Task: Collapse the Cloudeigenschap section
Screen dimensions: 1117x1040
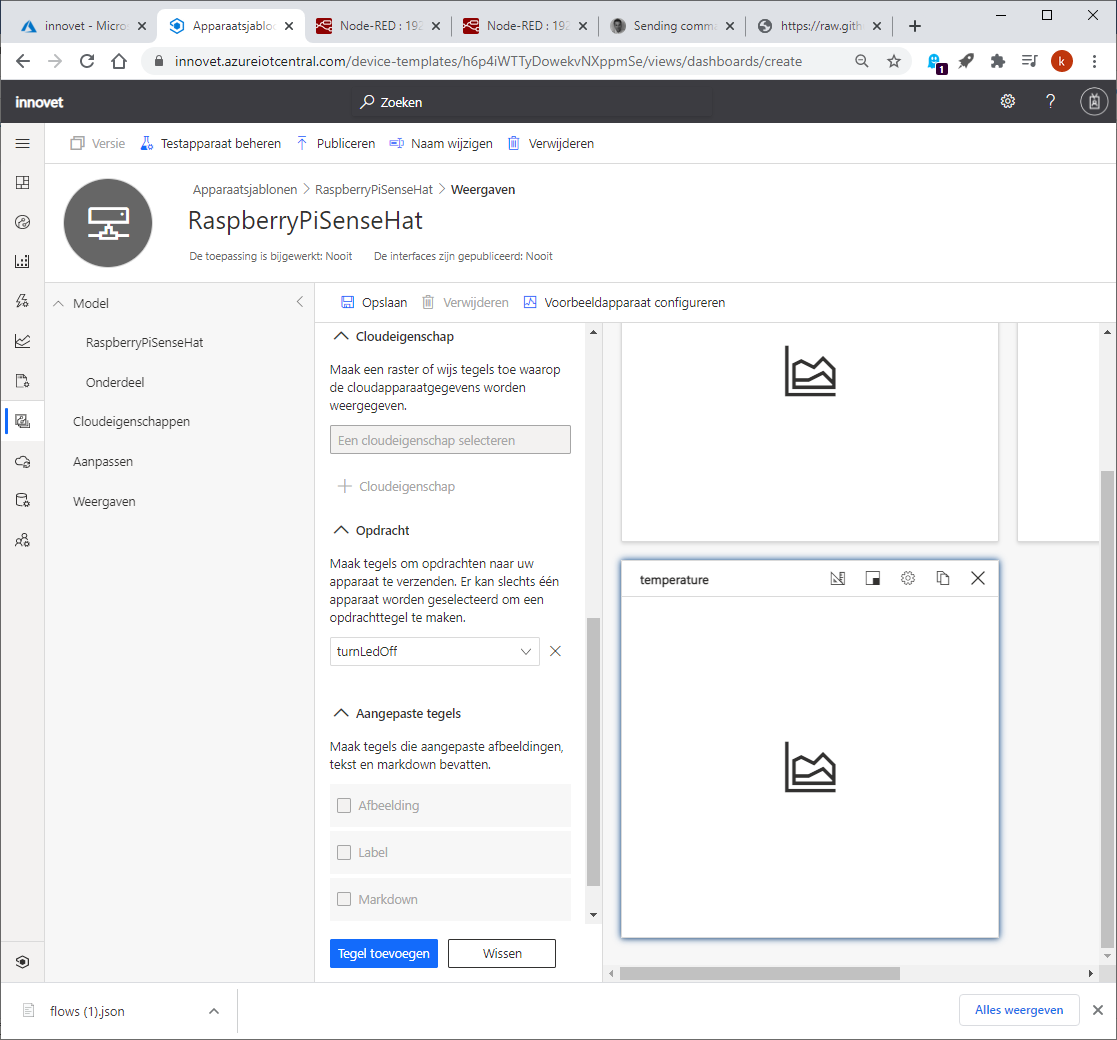Action: pyautogui.click(x=341, y=336)
